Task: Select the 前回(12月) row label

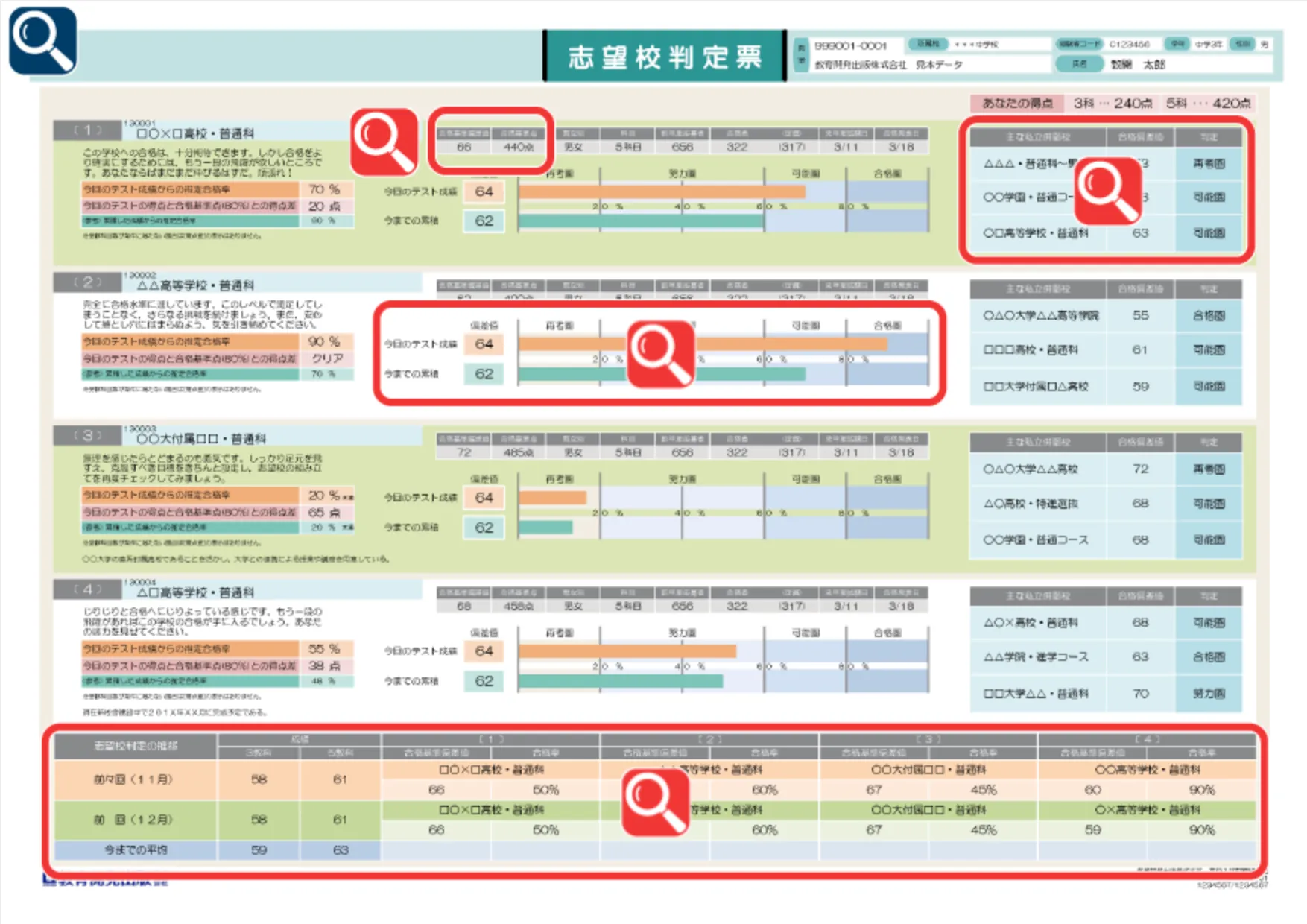Action: (134, 820)
